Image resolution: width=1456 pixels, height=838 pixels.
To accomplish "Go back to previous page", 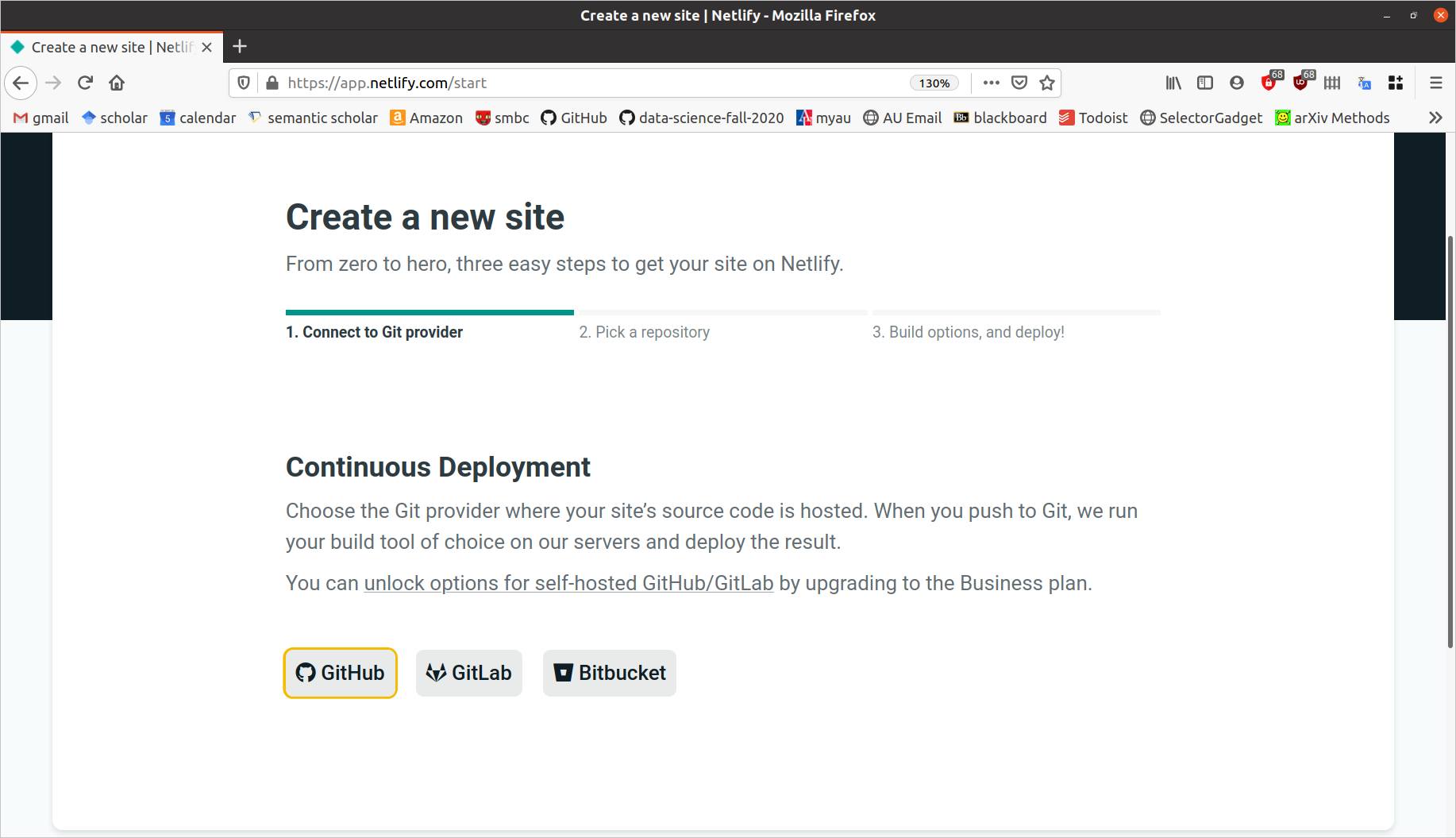I will 21,83.
